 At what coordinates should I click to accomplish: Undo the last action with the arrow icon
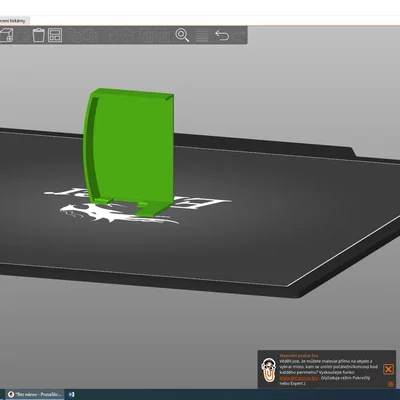(222, 35)
